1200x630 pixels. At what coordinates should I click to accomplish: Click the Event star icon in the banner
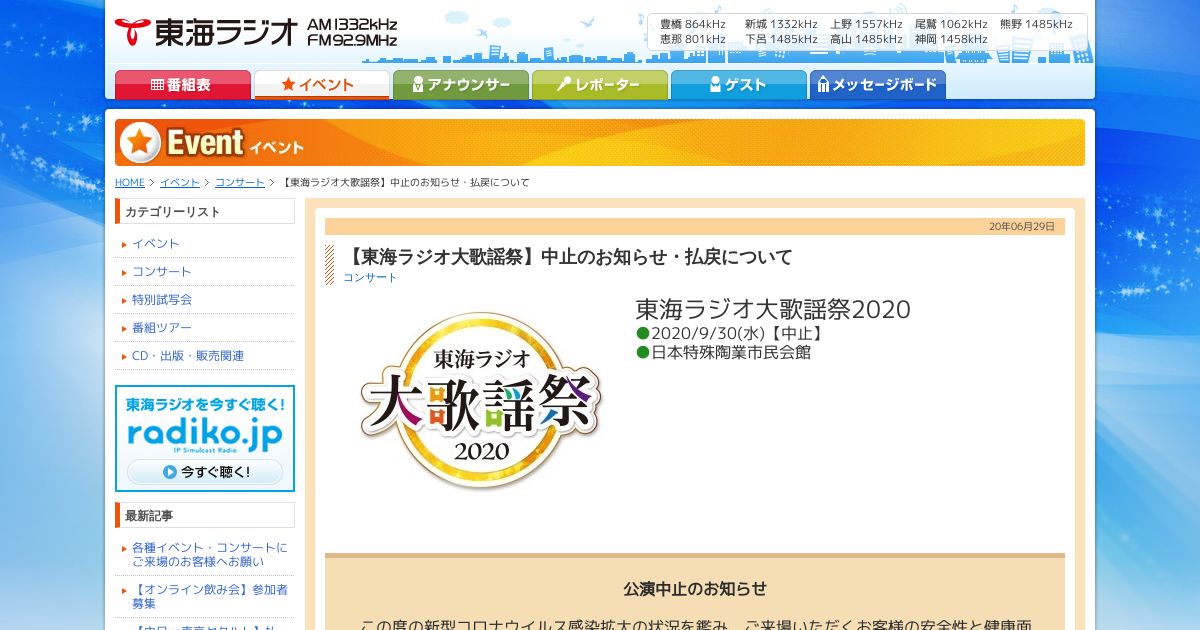(x=140, y=143)
